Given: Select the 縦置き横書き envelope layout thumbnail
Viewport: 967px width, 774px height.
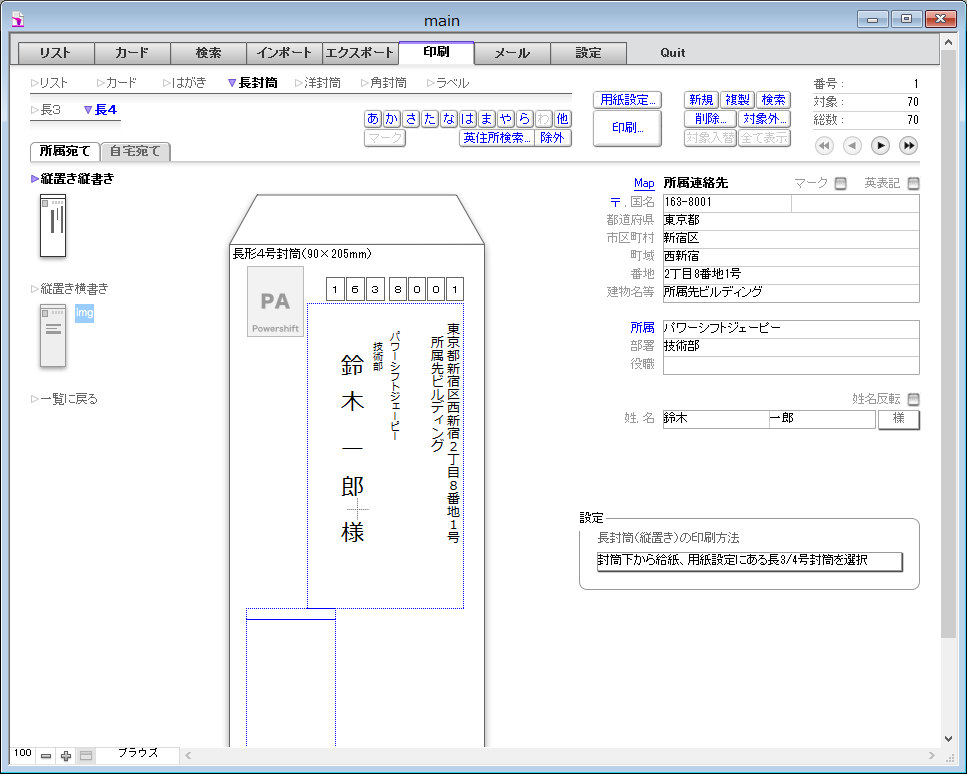Looking at the screenshot, I should [52, 335].
